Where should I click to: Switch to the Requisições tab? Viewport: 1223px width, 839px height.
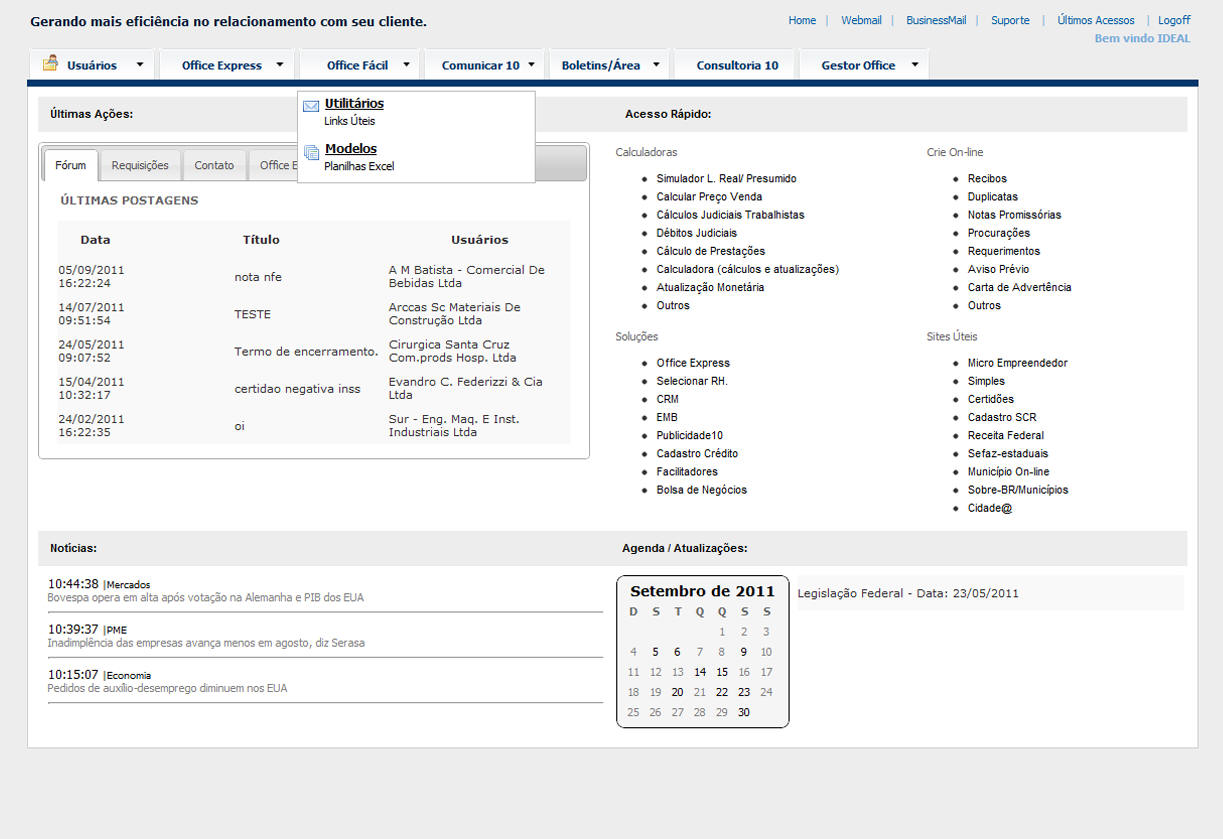pyautogui.click(x=140, y=165)
